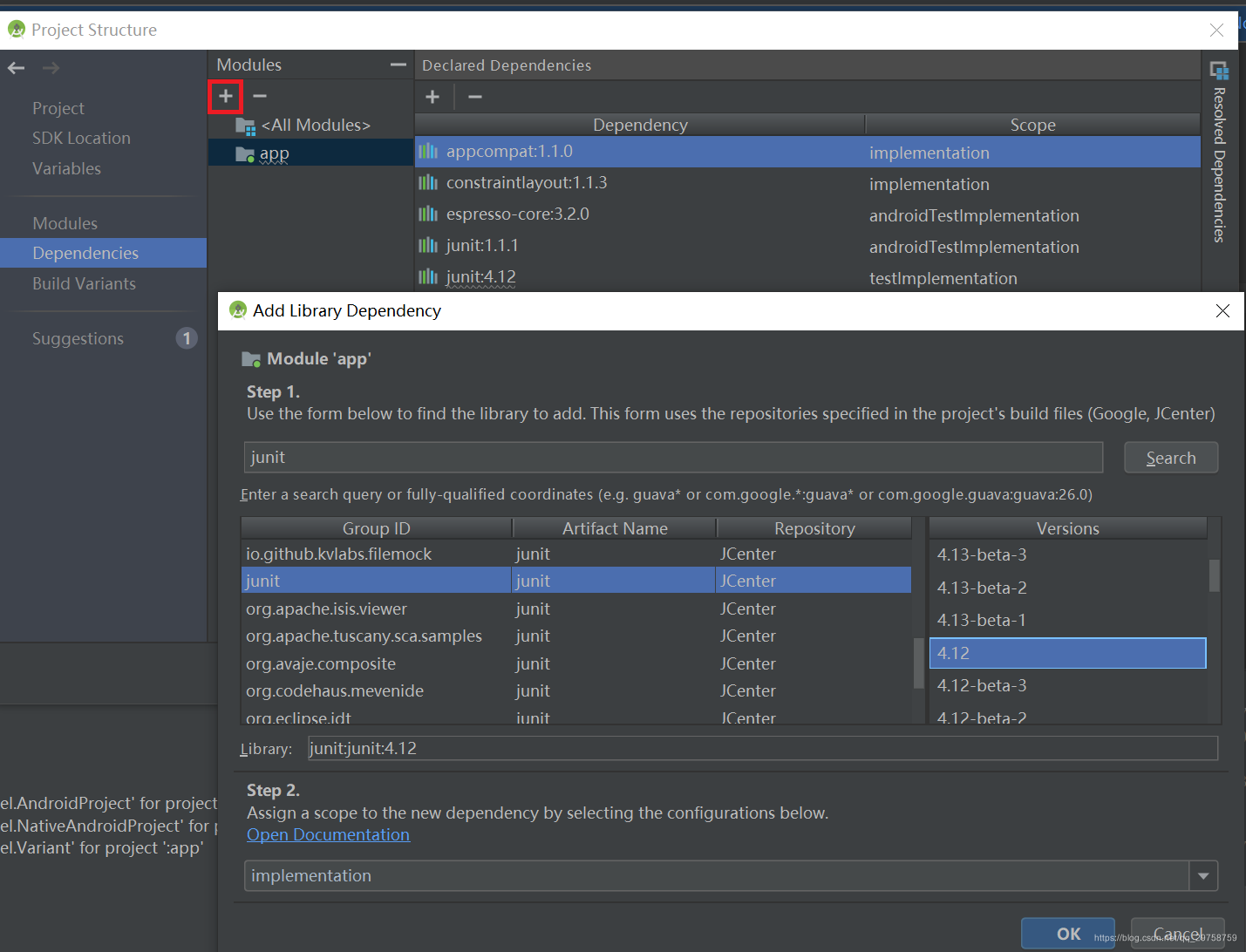Screen dimensions: 1246x952
Task: Select version 4.13-beta-2
Action: 1068,588
